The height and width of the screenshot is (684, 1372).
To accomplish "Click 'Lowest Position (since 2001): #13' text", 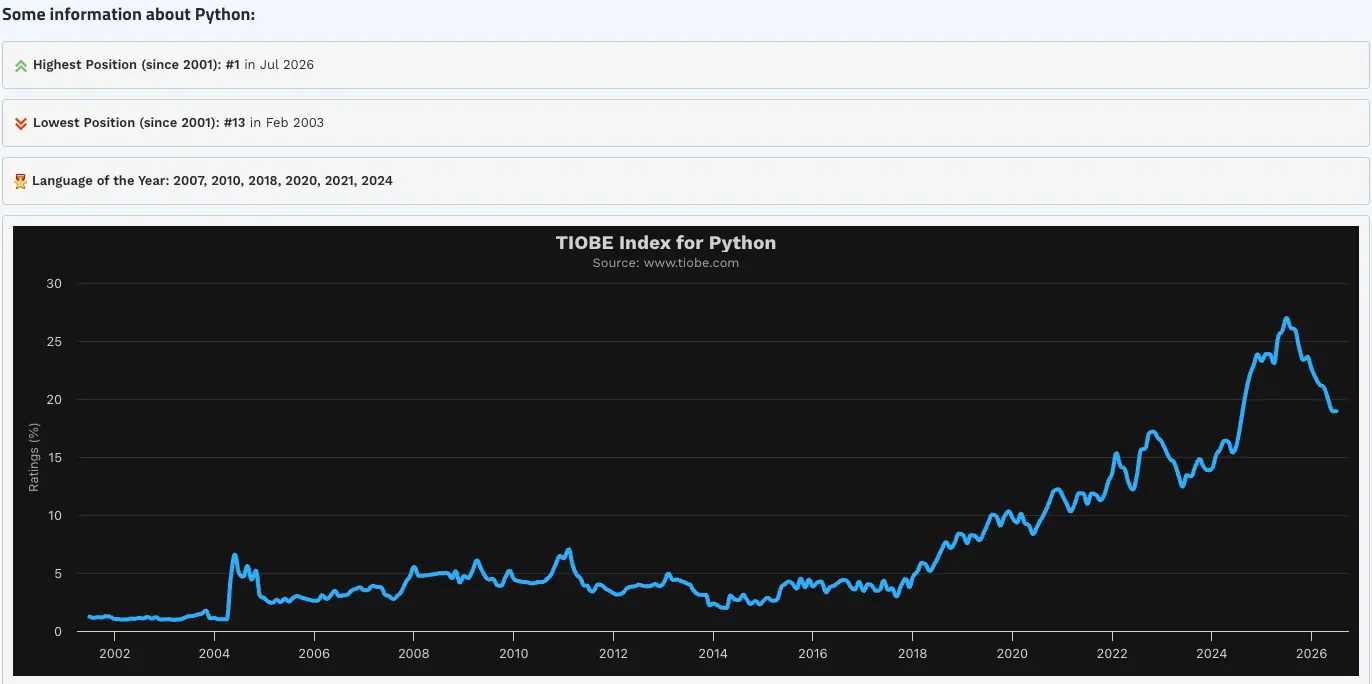I will pyautogui.click(x=139, y=123).
